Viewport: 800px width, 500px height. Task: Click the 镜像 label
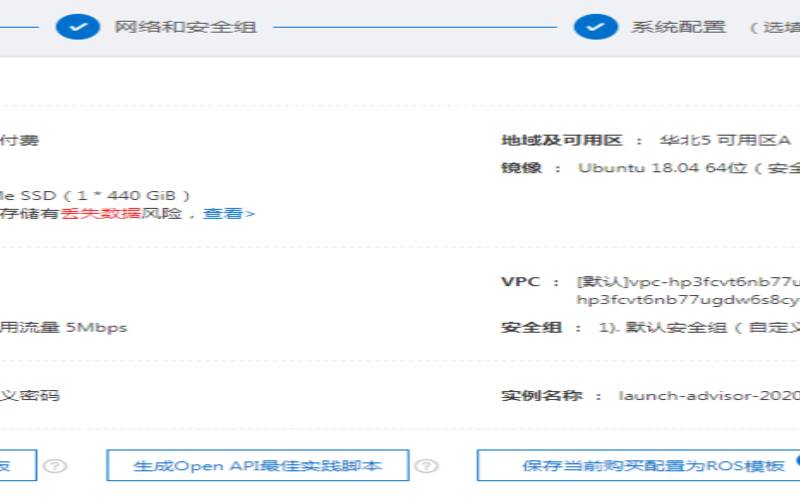pos(521,167)
